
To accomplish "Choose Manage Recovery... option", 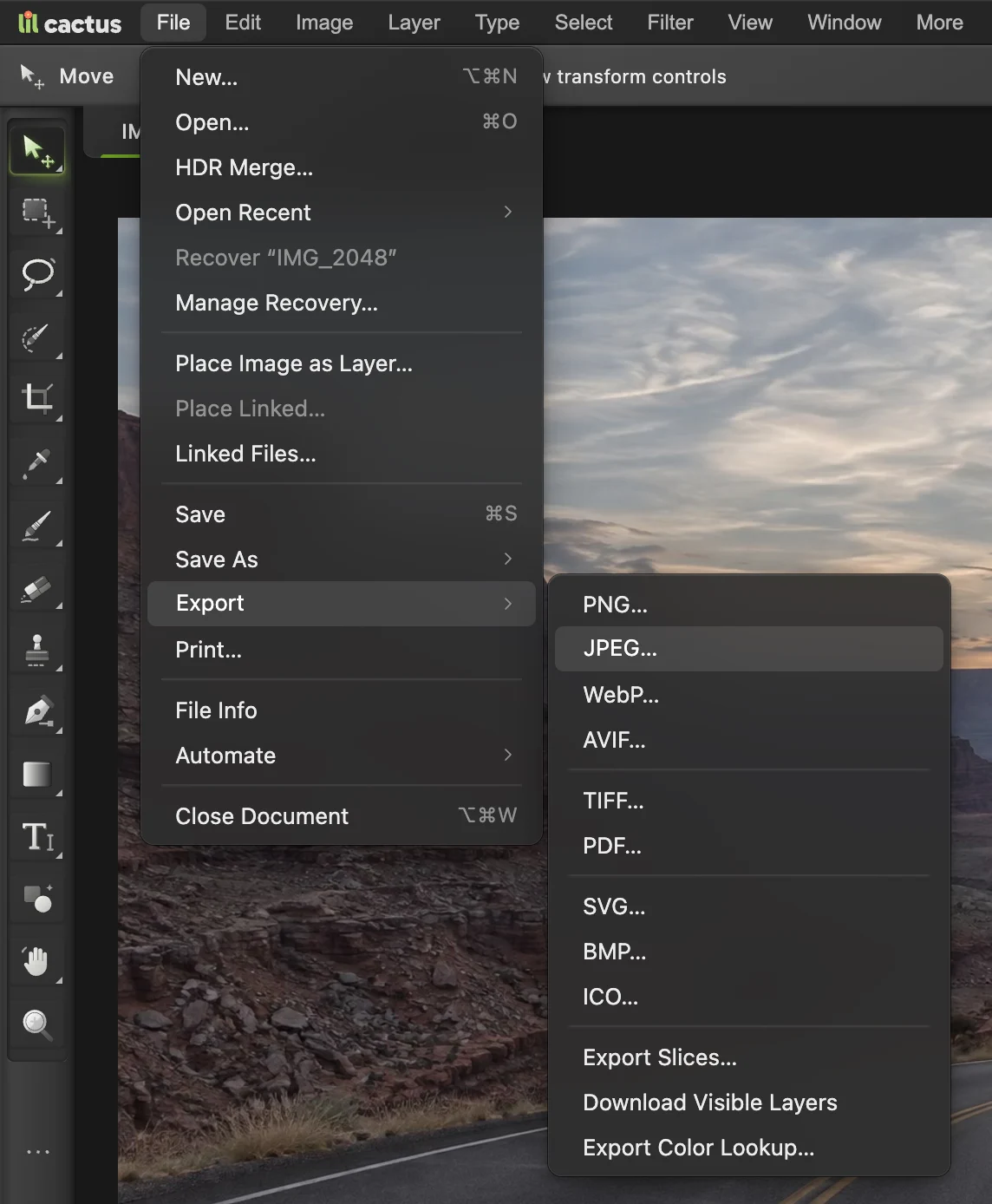I will [x=342, y=303].
